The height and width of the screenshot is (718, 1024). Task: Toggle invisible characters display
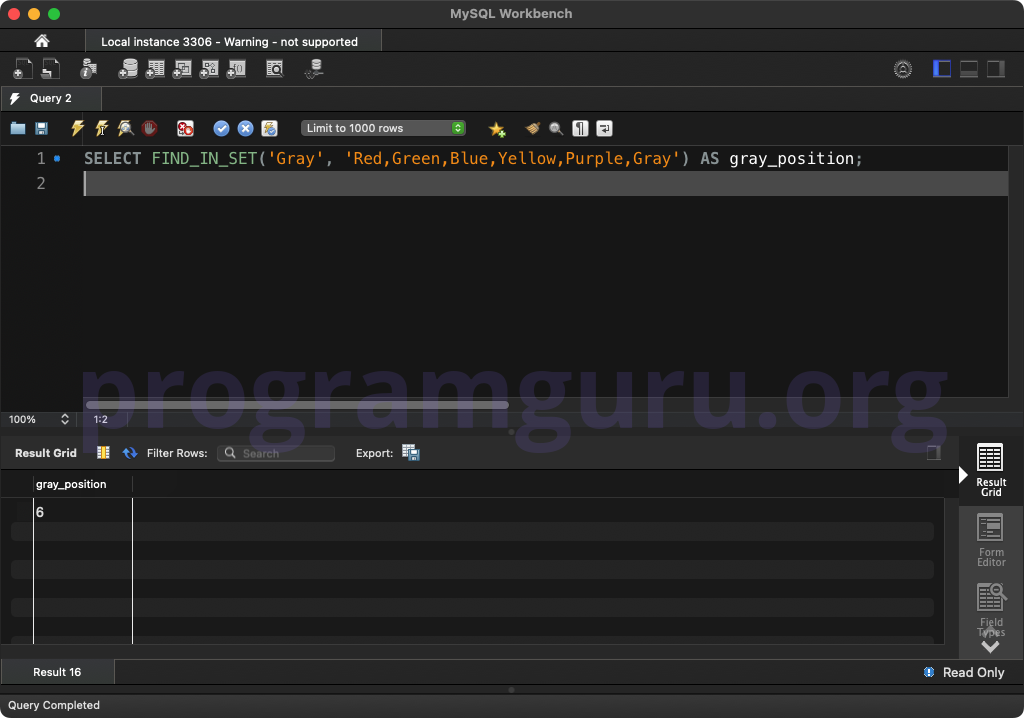click(x=580, y=128)
